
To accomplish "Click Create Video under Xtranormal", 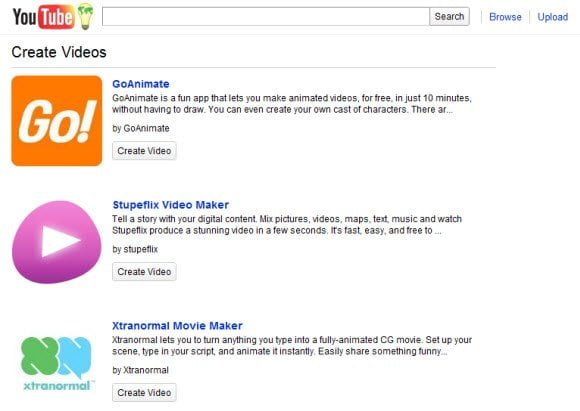I will click(x=144, y=393).
